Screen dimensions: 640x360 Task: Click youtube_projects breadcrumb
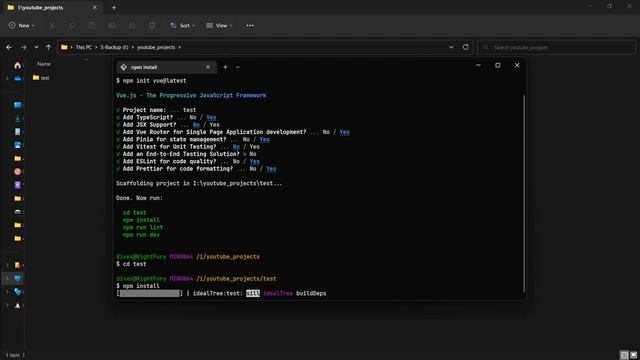click(x=156, y=47)
